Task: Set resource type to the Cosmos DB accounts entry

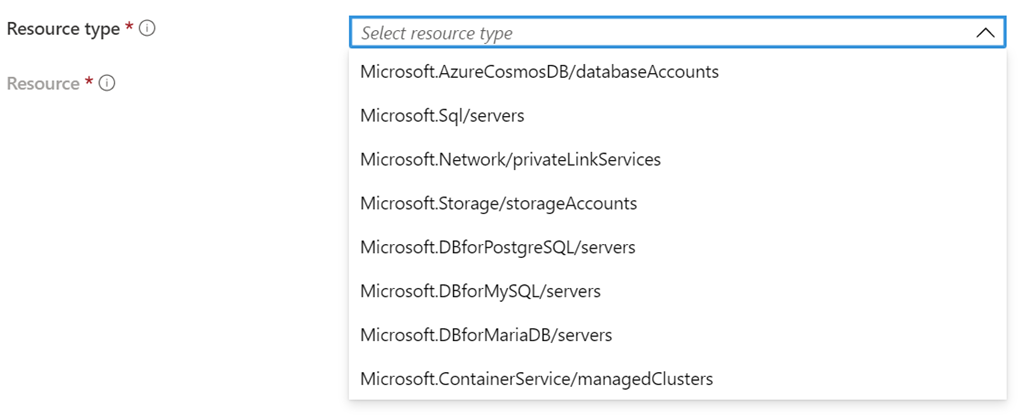Action: [x=539, y=72]
